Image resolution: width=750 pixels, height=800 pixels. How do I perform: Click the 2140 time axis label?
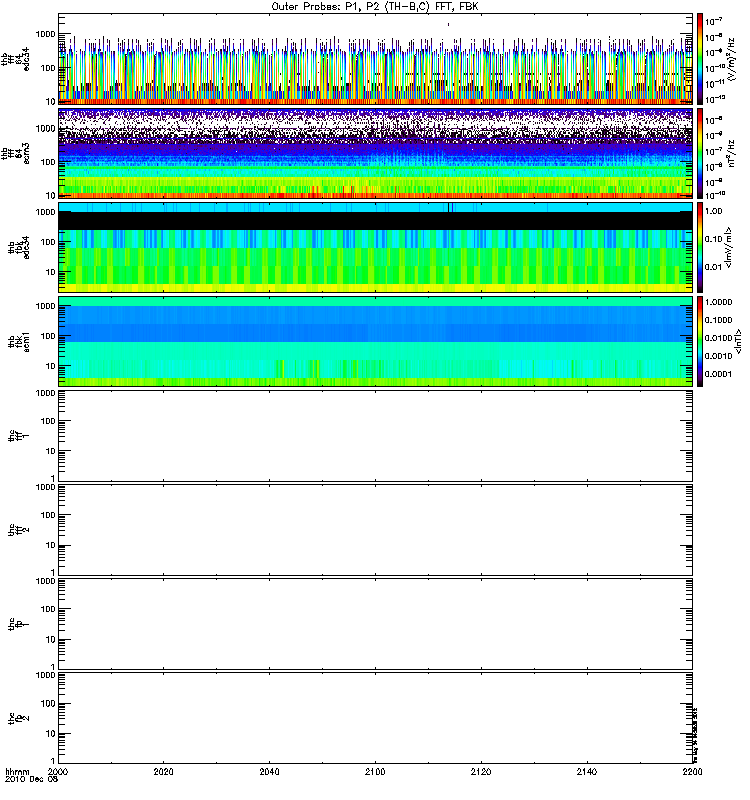pos(587,771)
